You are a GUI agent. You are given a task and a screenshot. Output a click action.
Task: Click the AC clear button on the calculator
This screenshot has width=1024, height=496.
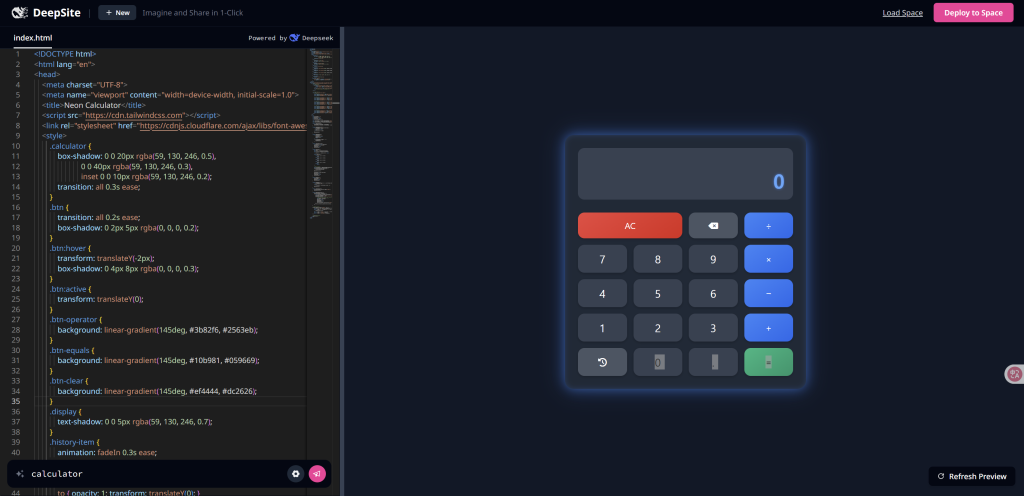coord(630,226)
